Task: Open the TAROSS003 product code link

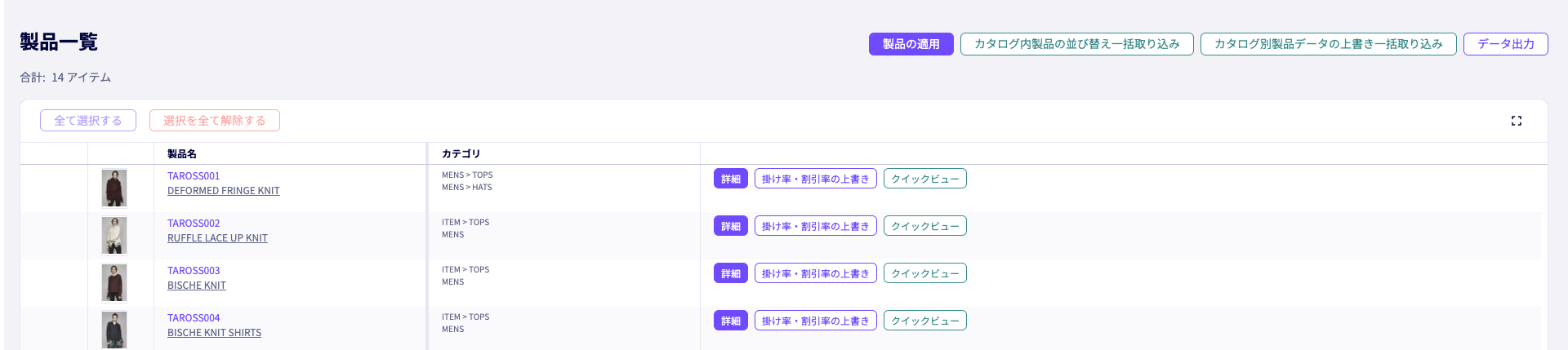Action: pos(194,271)
